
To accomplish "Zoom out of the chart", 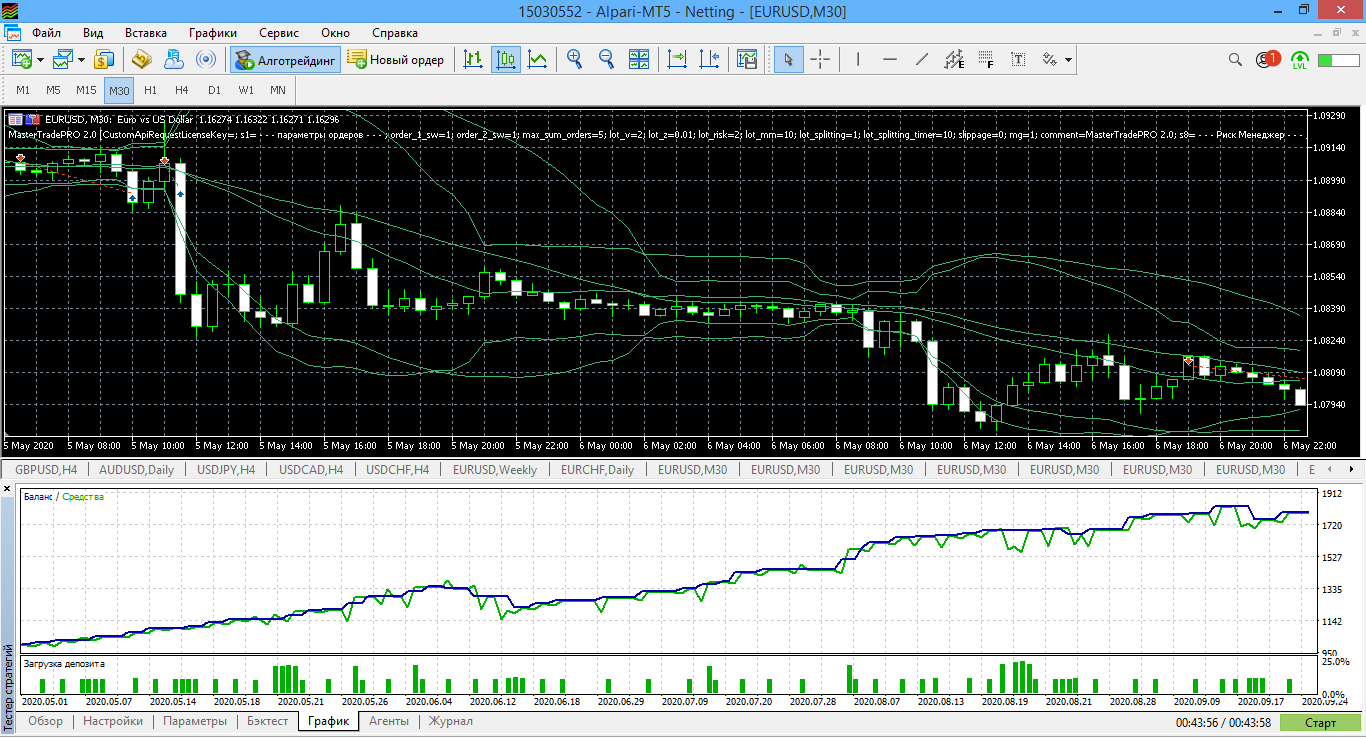I will pos(606,60).
